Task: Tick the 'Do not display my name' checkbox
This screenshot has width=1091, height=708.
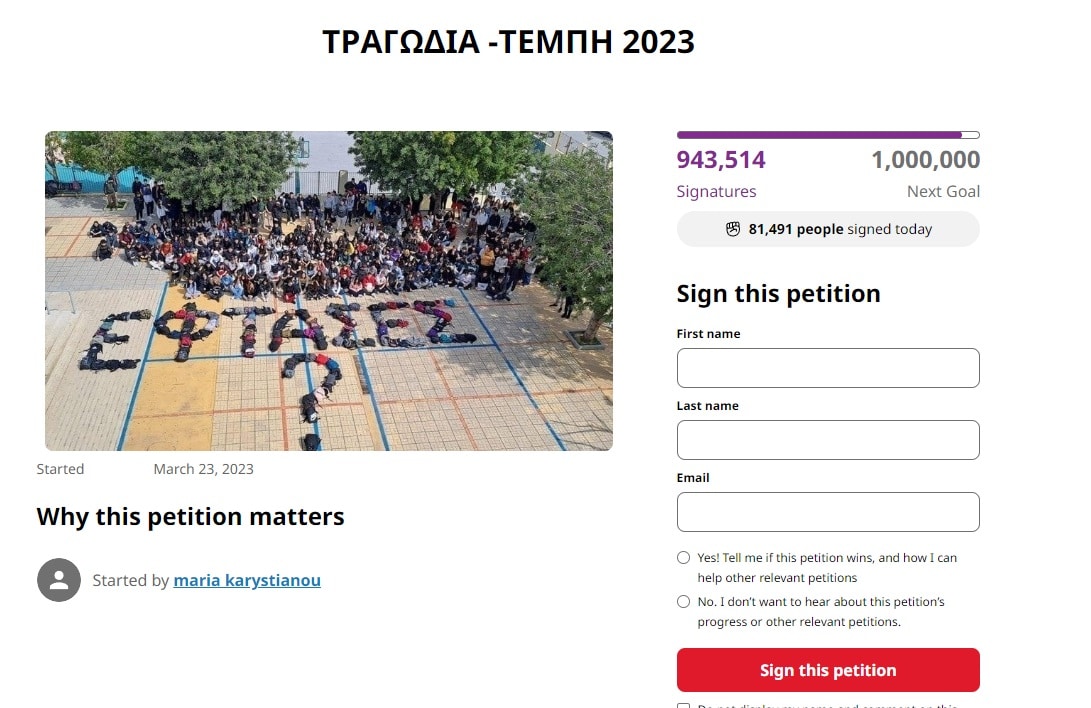Action: coord(683,705)
